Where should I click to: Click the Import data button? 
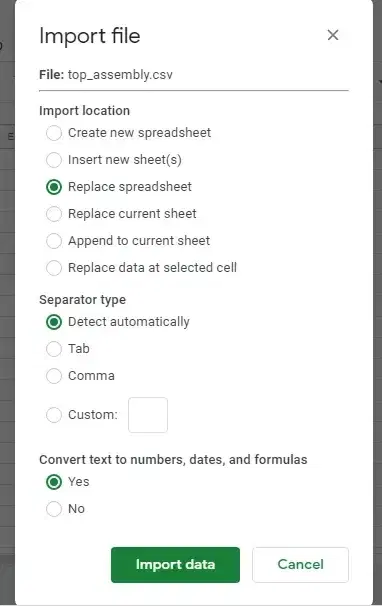[175, 565]
